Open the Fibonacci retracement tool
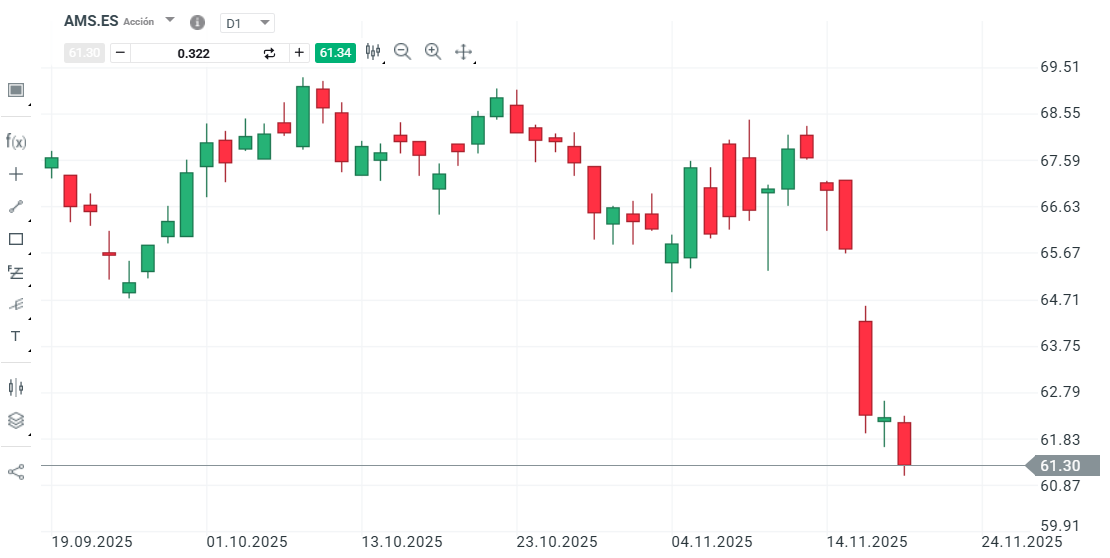 pos(15,271)
